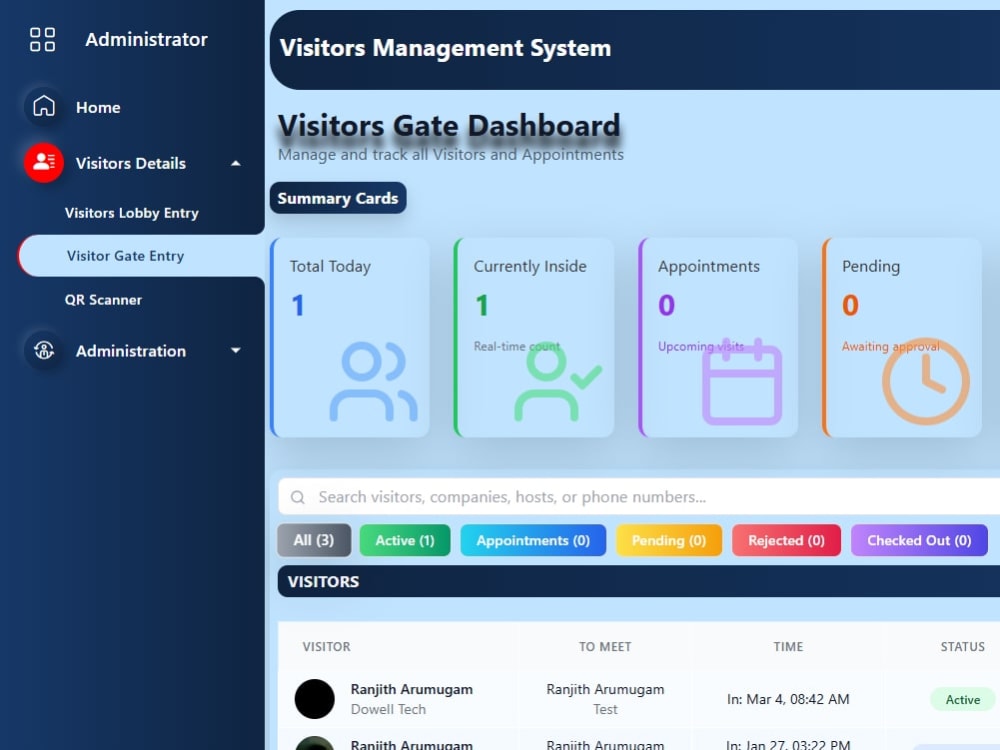
Task: Open the Appointments summary card
Action: [718, 337]
